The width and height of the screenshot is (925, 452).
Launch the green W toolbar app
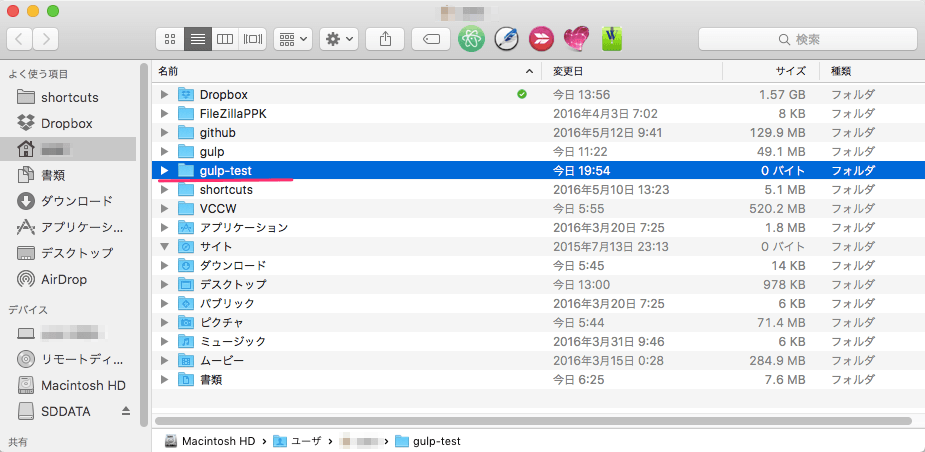point(612,39)
